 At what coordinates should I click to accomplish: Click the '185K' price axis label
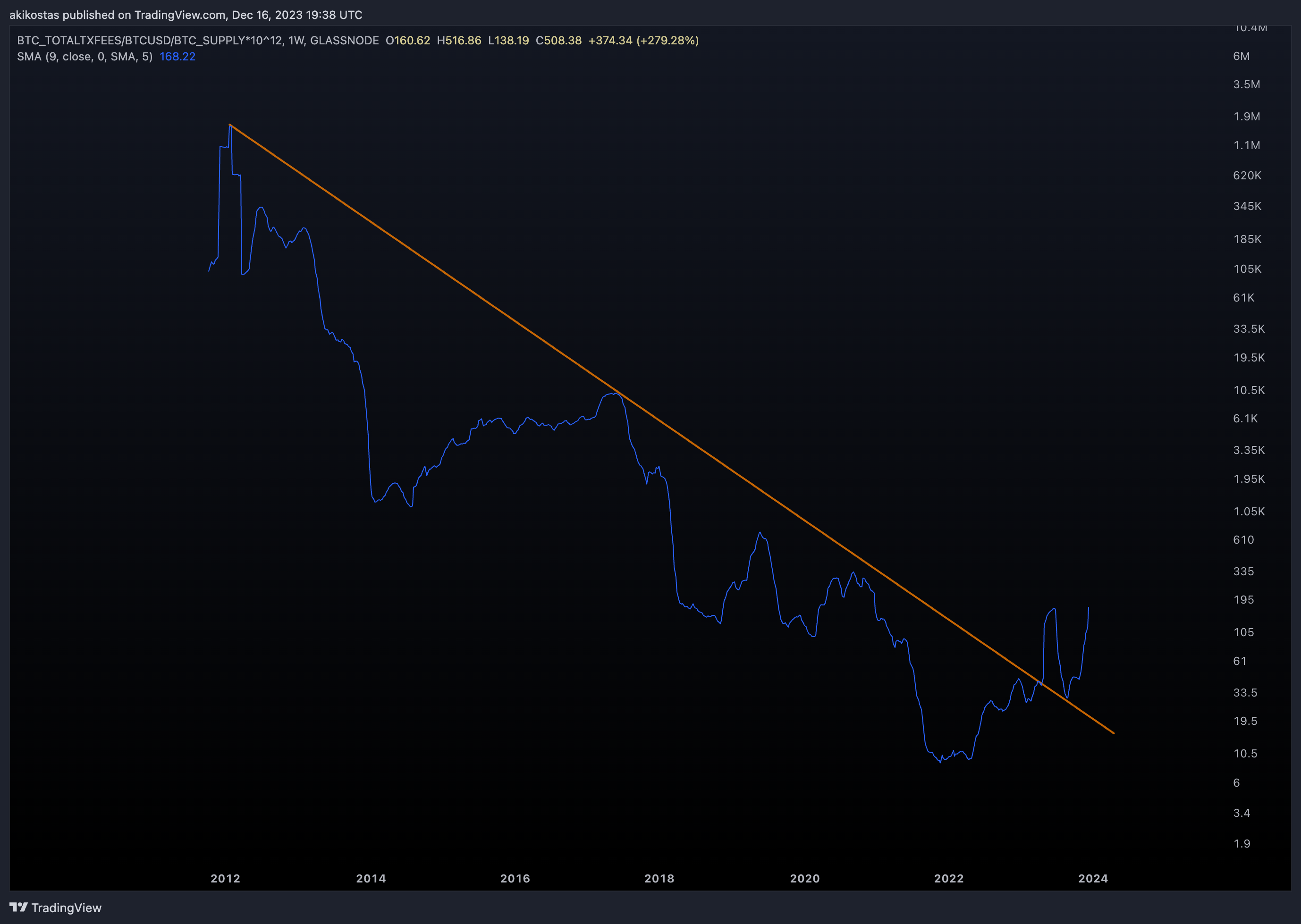1247,239
